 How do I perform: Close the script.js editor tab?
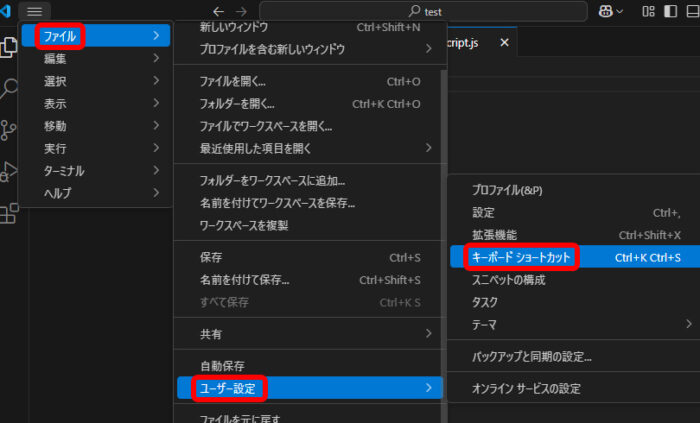pyautogui.click(x=504, y=43)
